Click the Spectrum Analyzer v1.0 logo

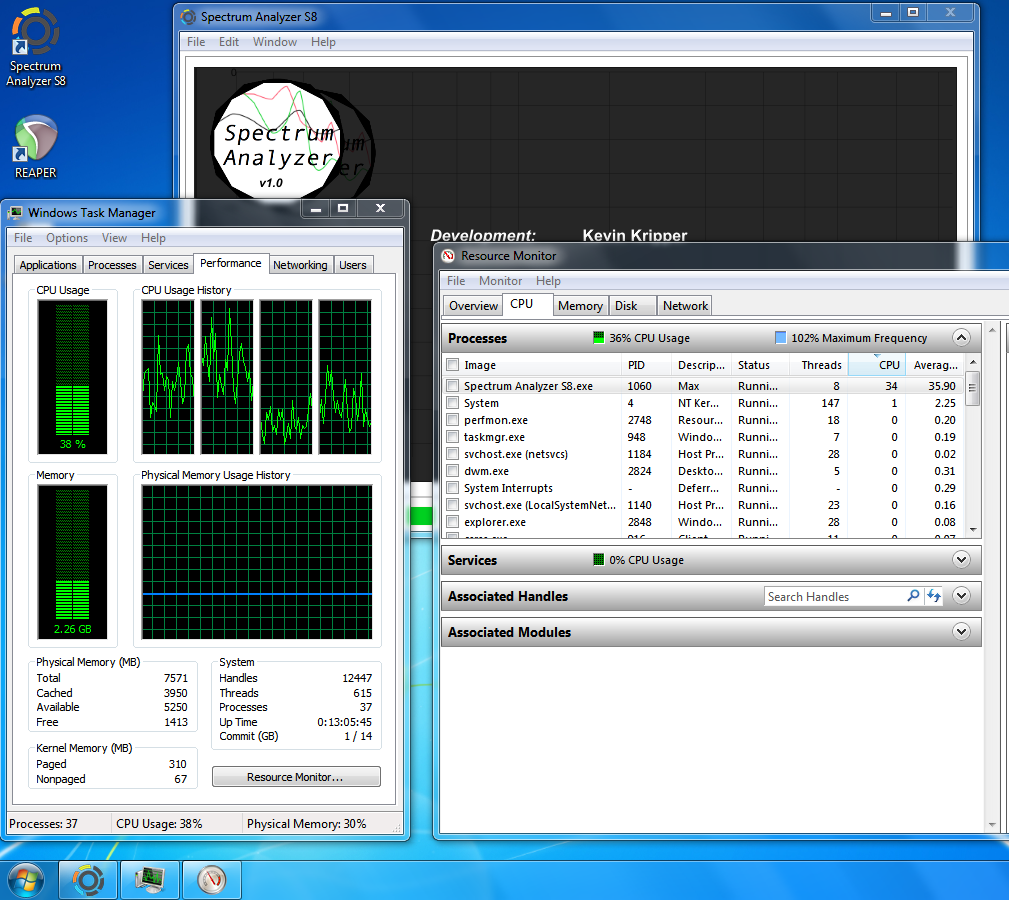(x=277, y=140)
